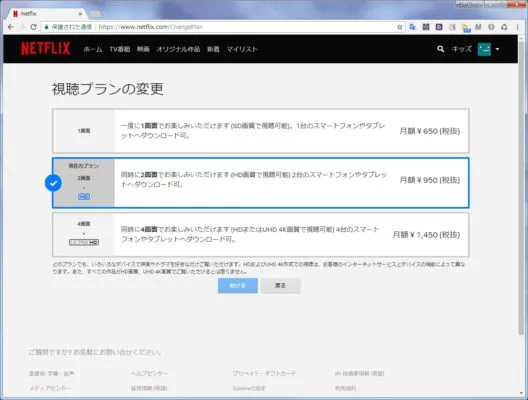Select the 4画面 Ultra HD plan at ¥1,450
The width and height of the screenshot is (528, 400).
point(261,234)
